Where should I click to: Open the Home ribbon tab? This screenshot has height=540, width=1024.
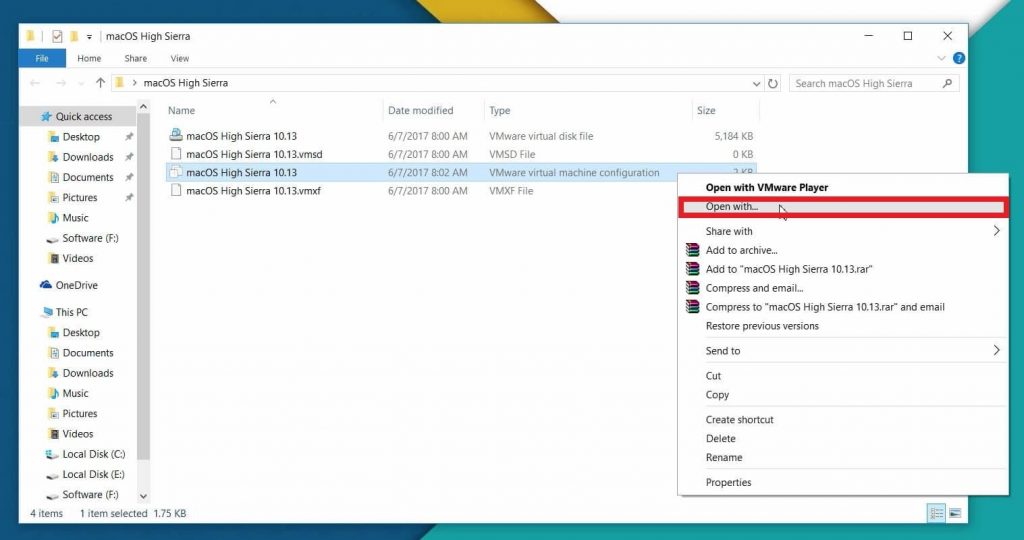click(89, 58)
